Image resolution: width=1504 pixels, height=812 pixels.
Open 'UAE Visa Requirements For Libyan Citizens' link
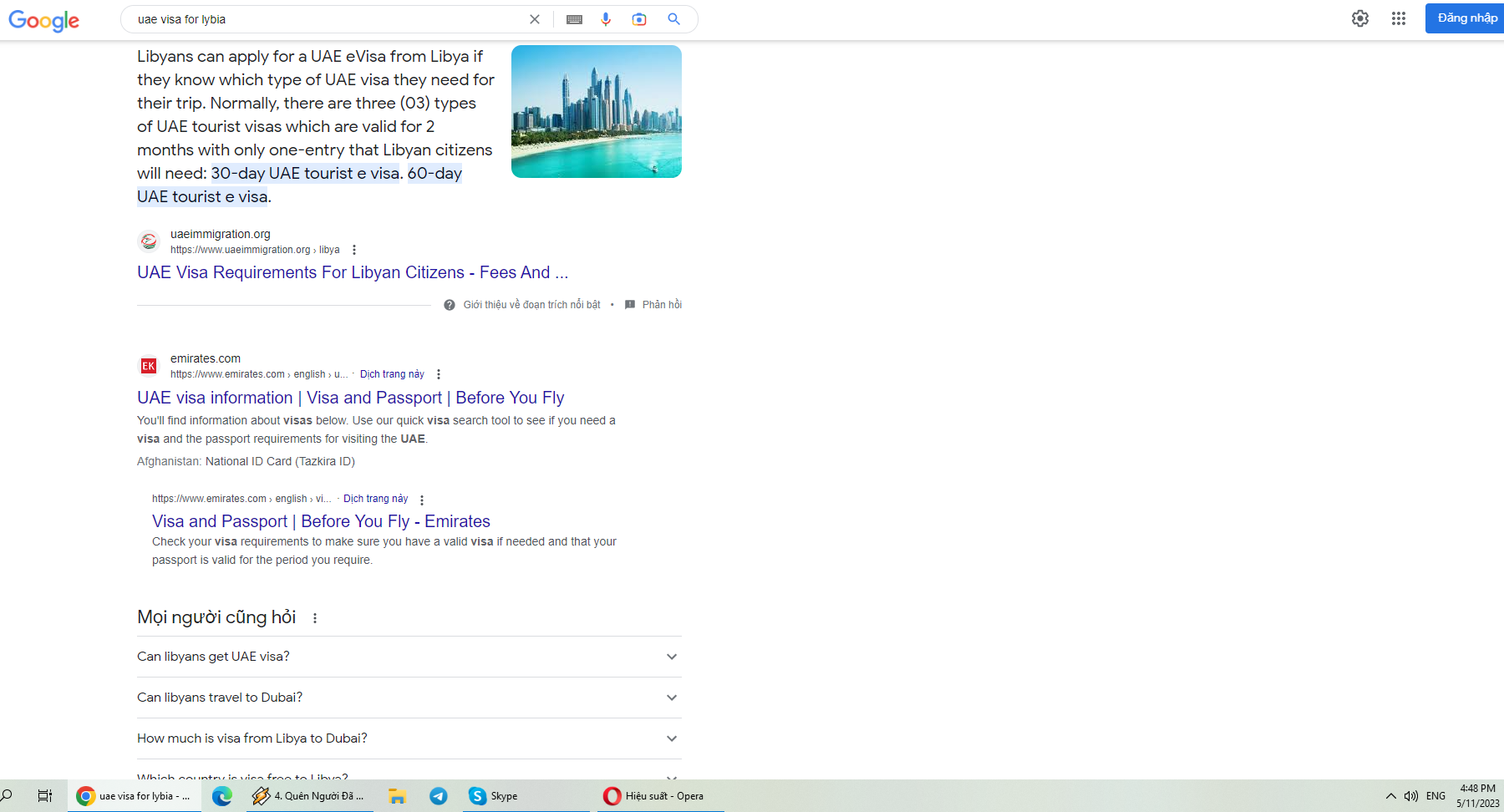353,272
